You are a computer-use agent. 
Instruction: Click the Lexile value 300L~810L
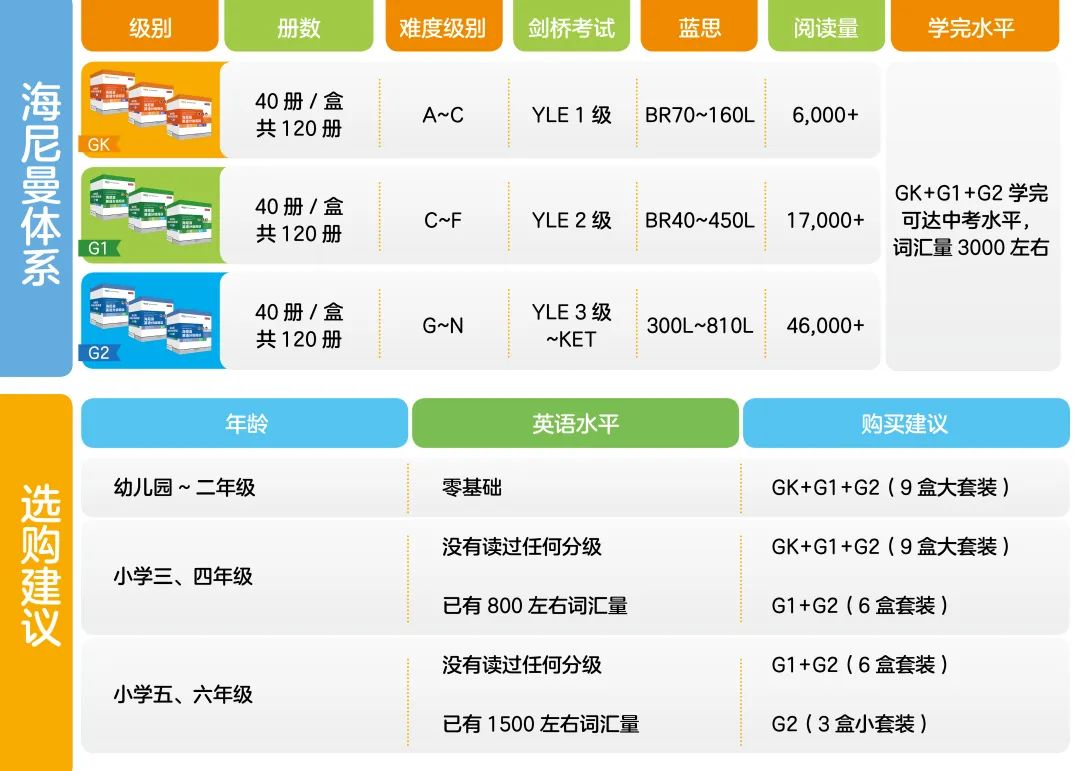click(700, 325)
